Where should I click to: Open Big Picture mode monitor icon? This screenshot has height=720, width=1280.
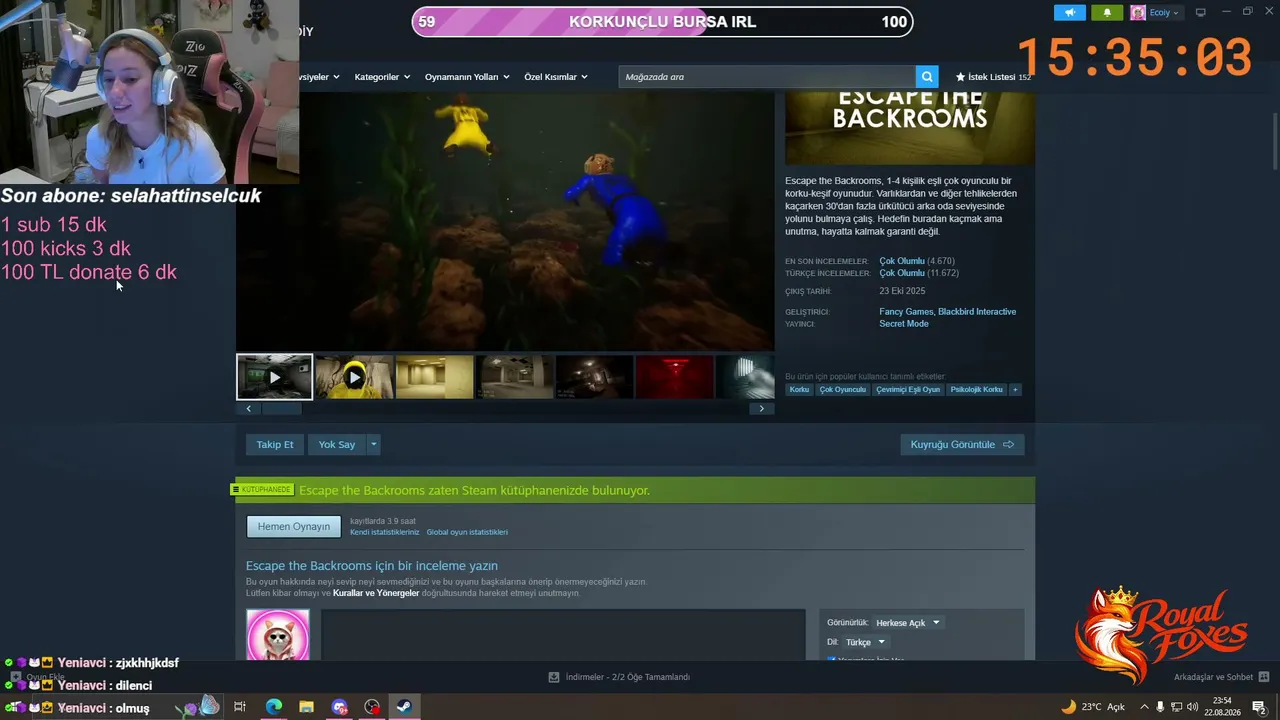[x=1201, y=13]
